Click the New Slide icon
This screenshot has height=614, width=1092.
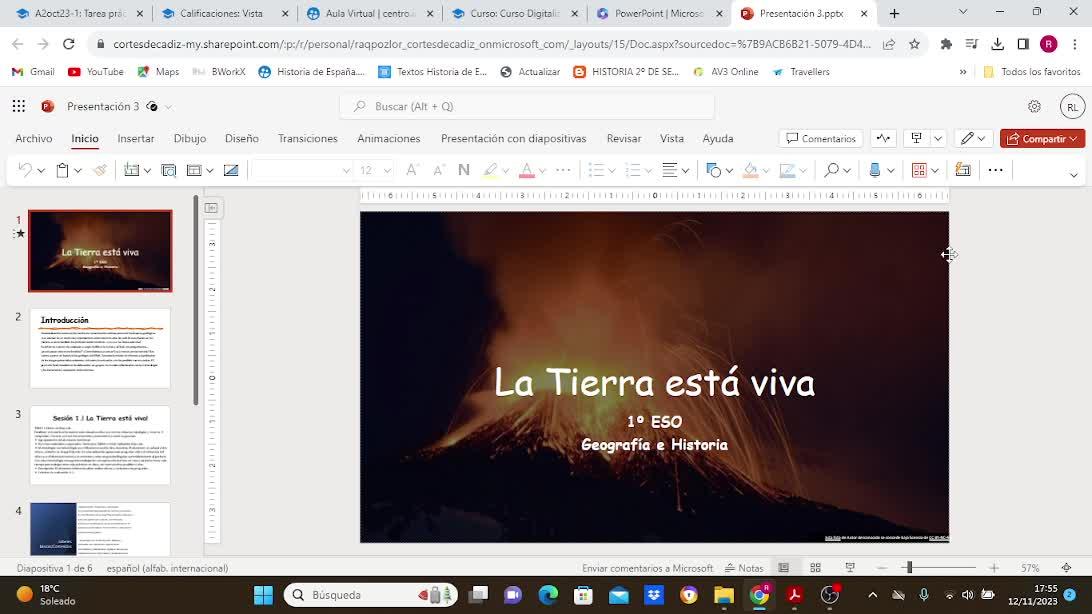coord(131,170)
